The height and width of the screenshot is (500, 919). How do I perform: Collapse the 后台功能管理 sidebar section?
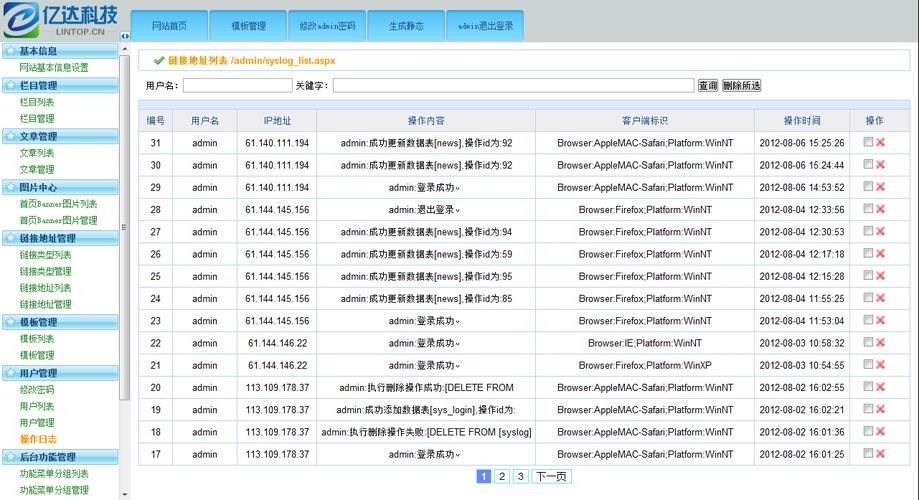[x=60, y=457]
